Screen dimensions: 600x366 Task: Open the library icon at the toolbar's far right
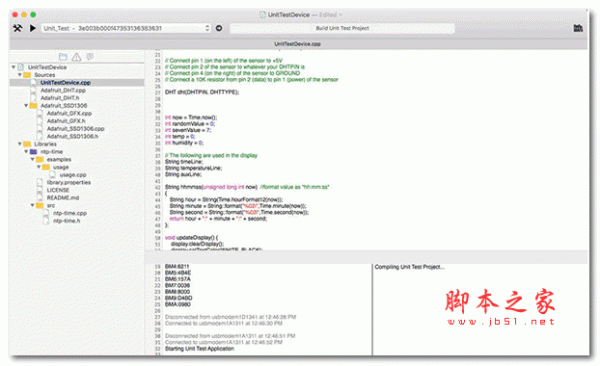[578, 28]
